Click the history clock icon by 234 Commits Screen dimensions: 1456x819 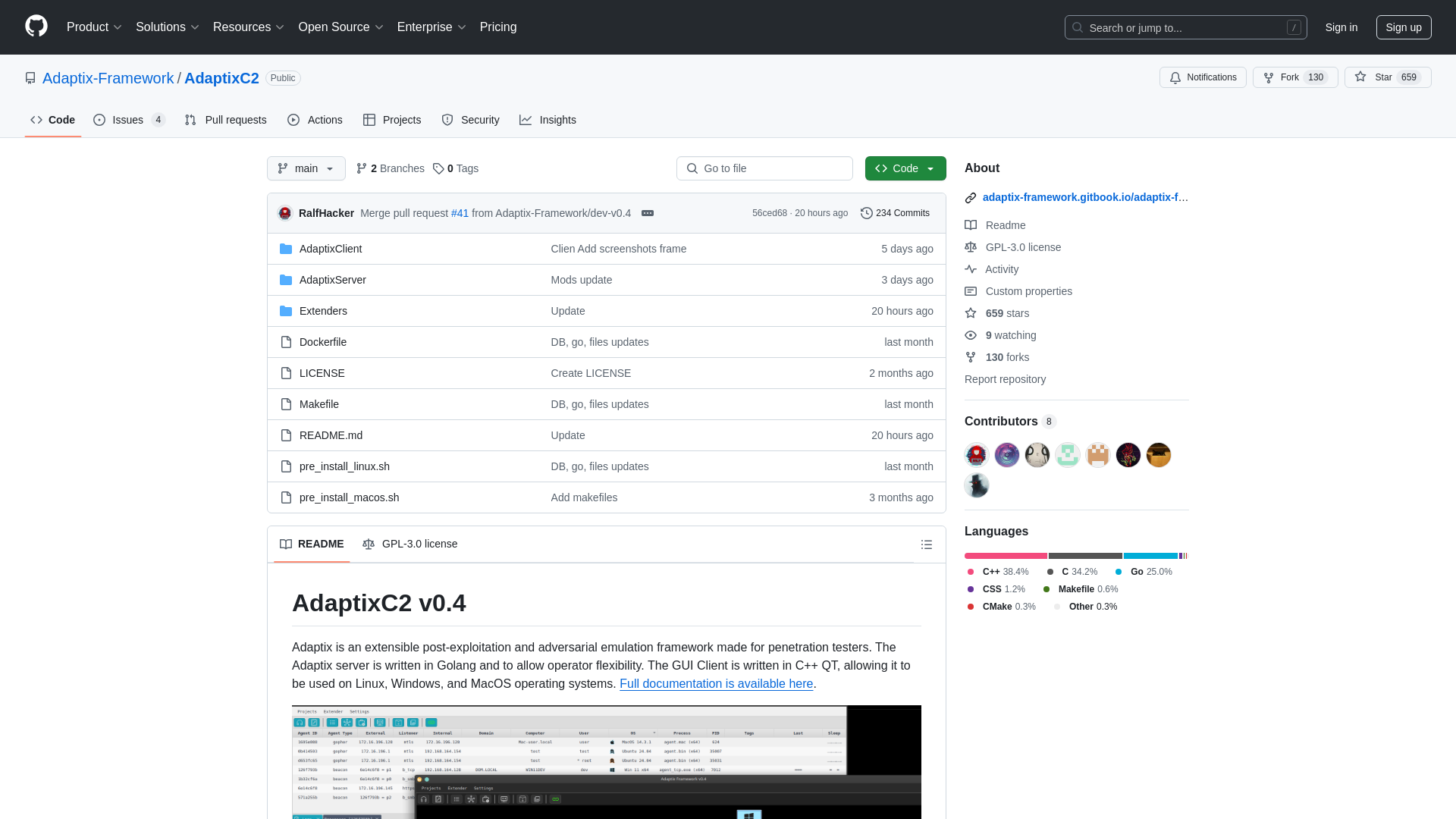click(x=867, y=213)
